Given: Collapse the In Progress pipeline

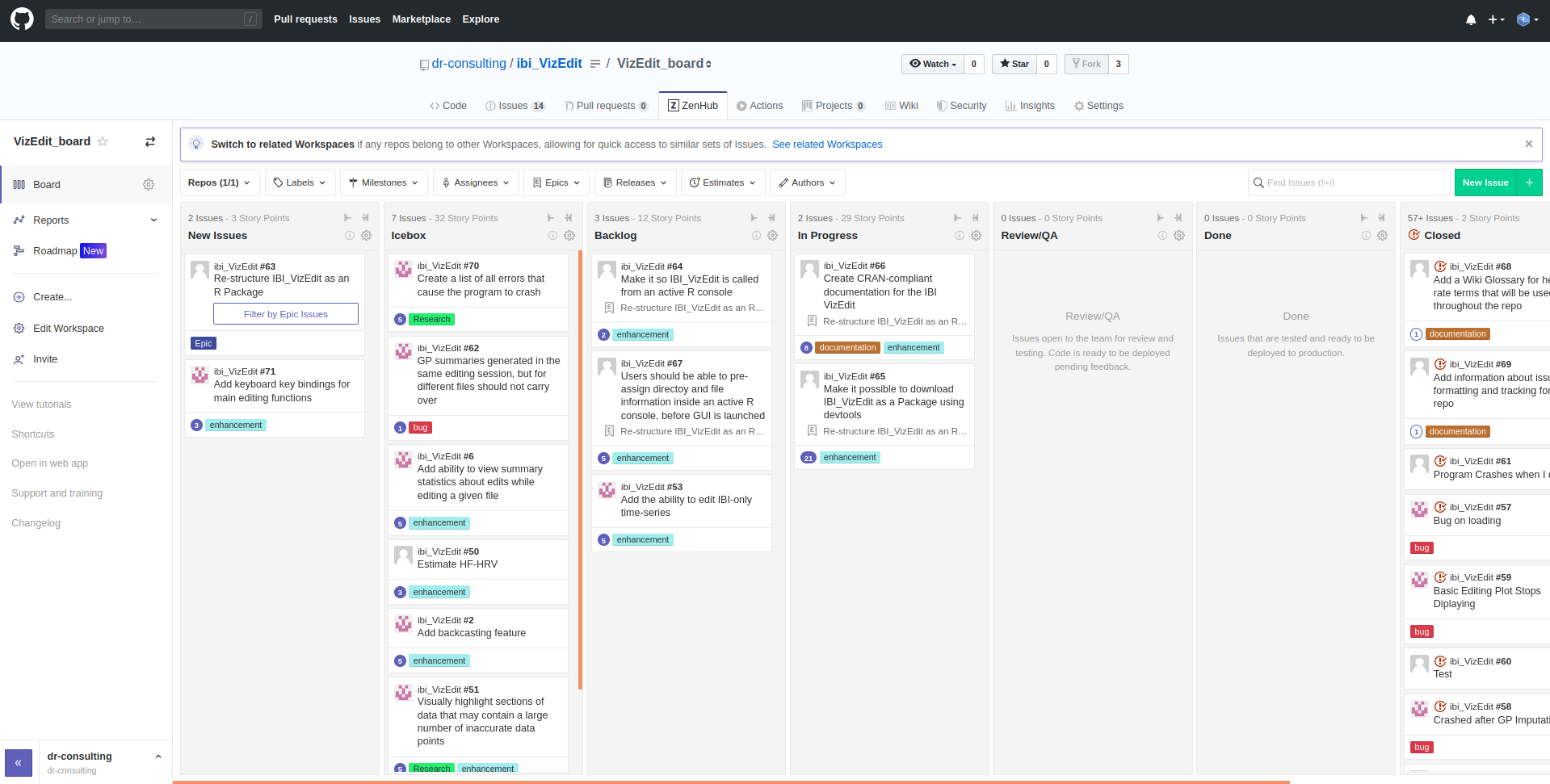Looking at the screenshot, I should [957, 218].
